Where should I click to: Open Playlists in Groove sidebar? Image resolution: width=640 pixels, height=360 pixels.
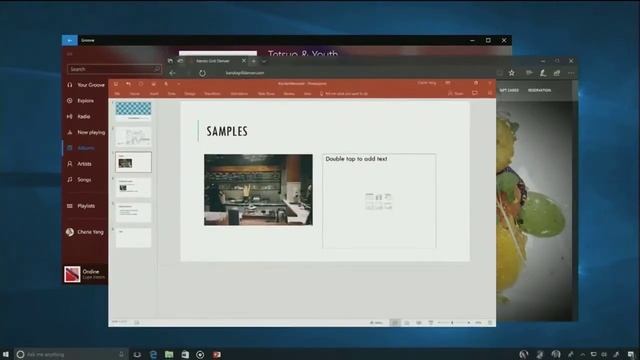(81, 206)
